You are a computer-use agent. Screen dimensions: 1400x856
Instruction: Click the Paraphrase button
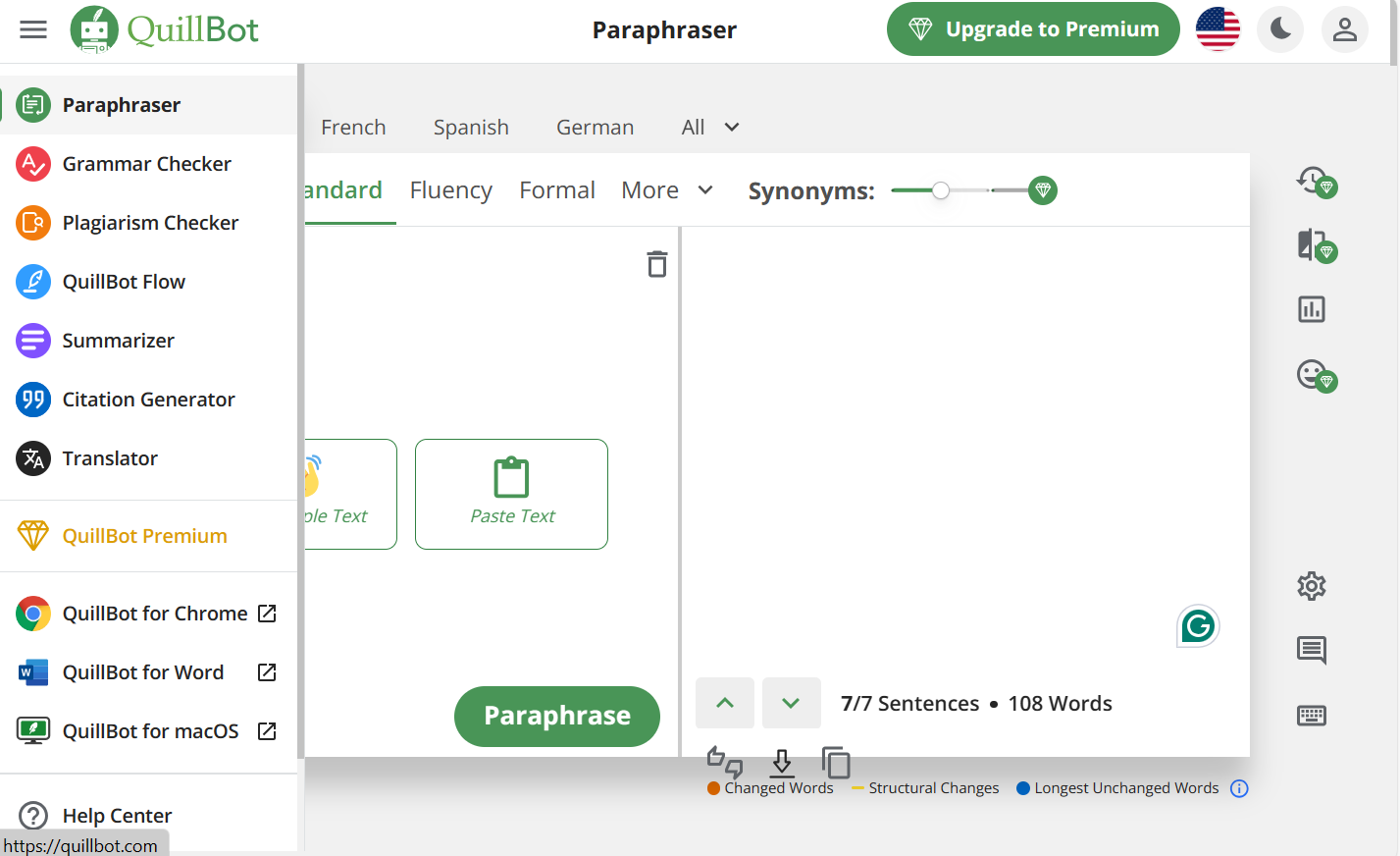point(556,716)
